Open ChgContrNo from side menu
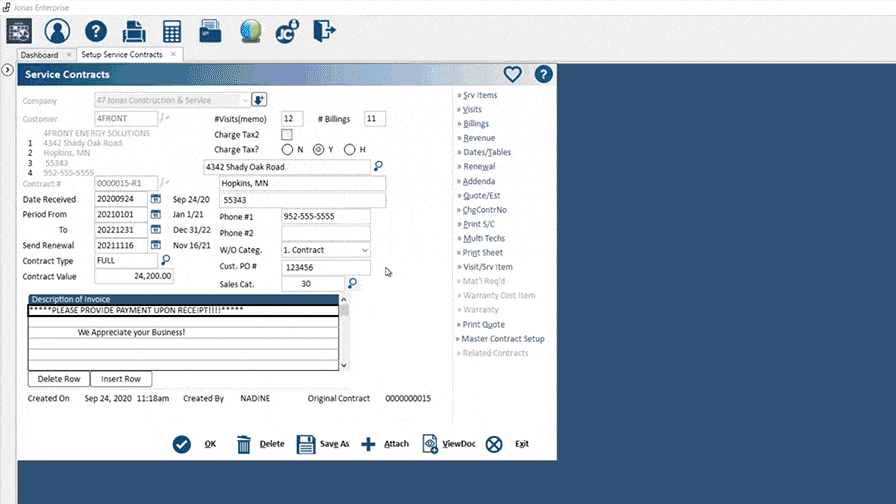 click(x=485, y=210)
